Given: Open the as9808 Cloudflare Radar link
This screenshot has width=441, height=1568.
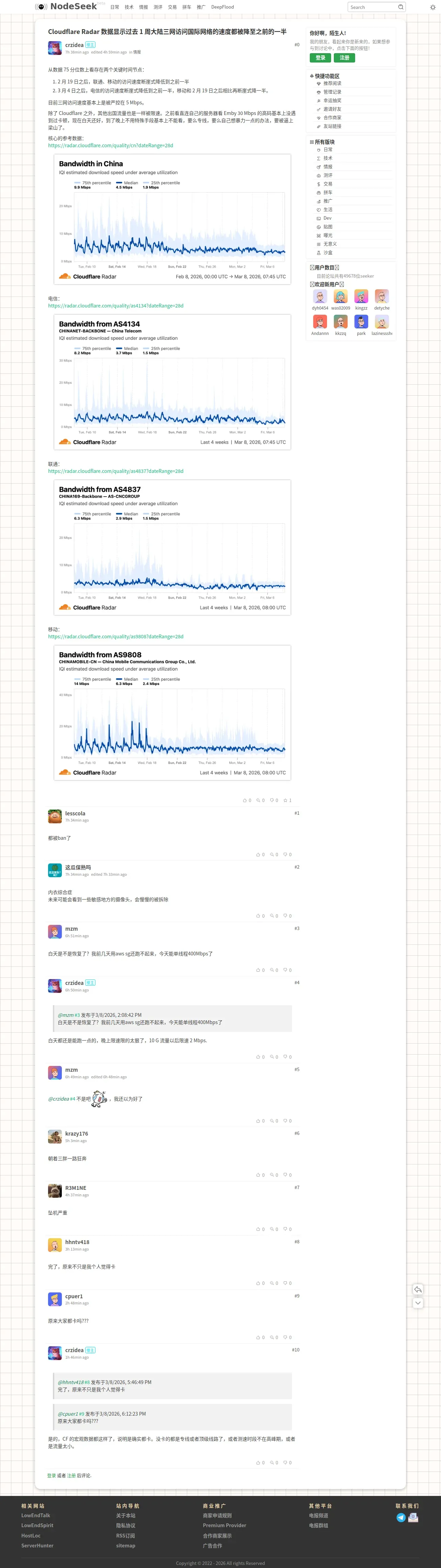Looking at the screenshot, I should (116, 637).
